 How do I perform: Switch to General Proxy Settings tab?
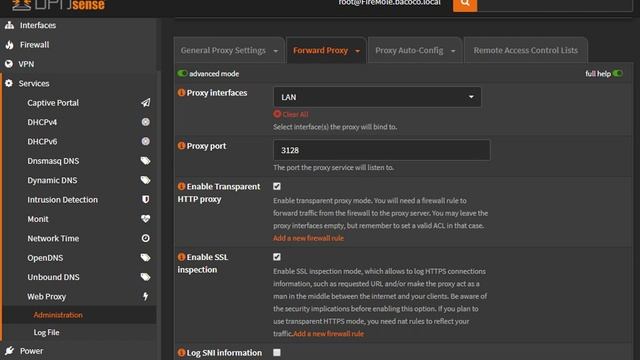click(x=223, y=50)
